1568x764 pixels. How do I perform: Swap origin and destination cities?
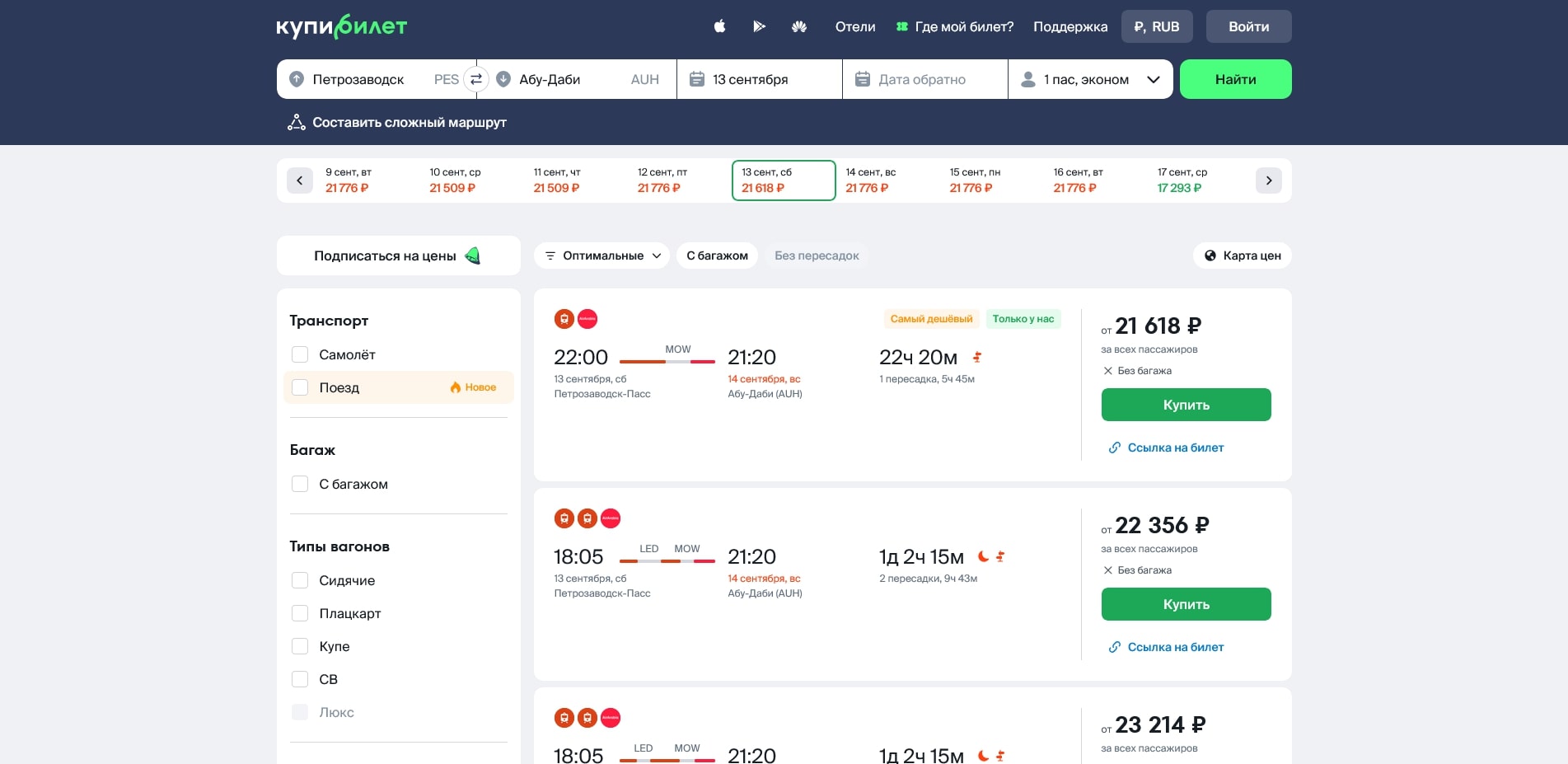(x=476, y=79)
